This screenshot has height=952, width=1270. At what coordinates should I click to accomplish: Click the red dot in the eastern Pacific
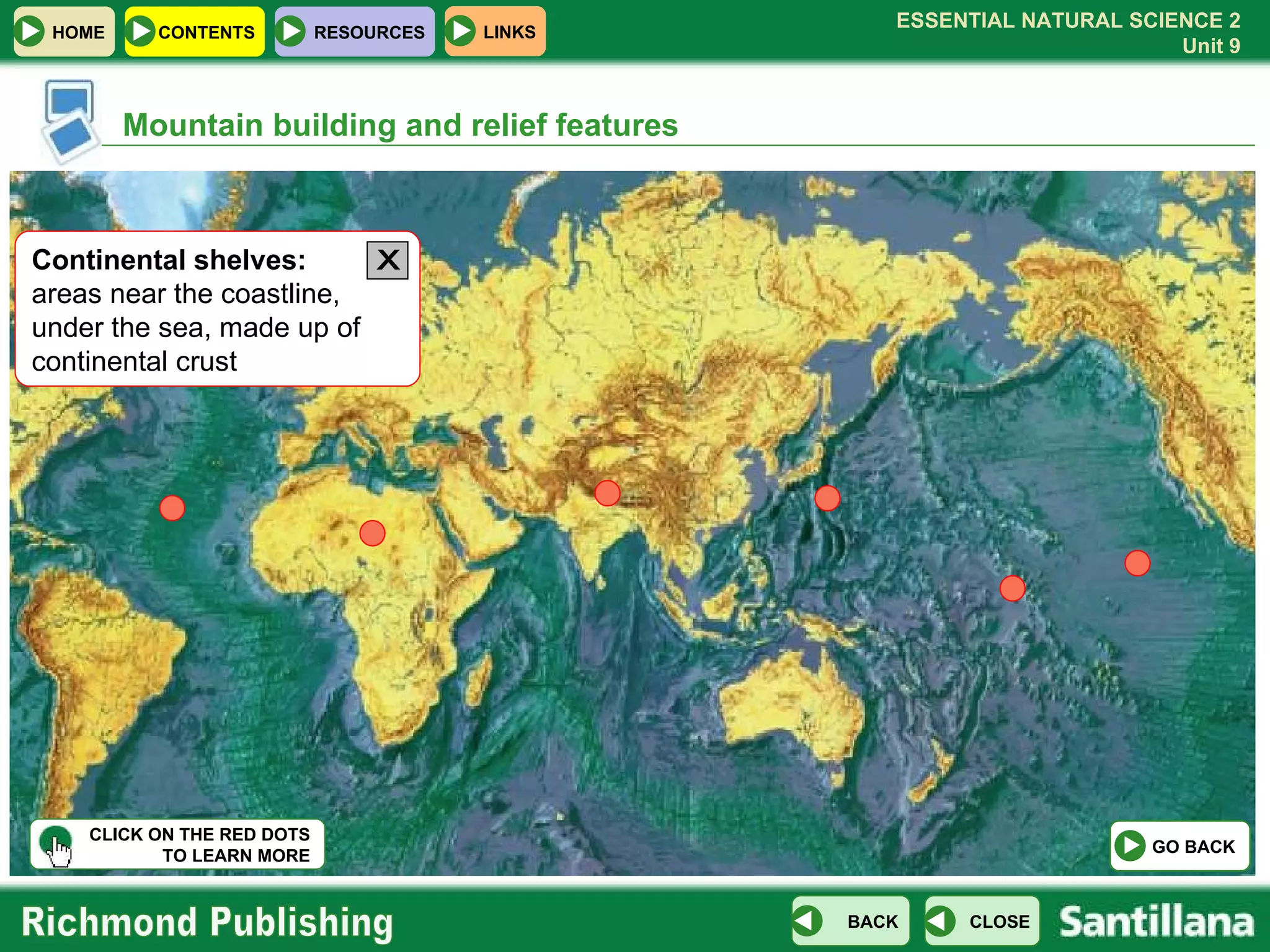coord(1137,563)
